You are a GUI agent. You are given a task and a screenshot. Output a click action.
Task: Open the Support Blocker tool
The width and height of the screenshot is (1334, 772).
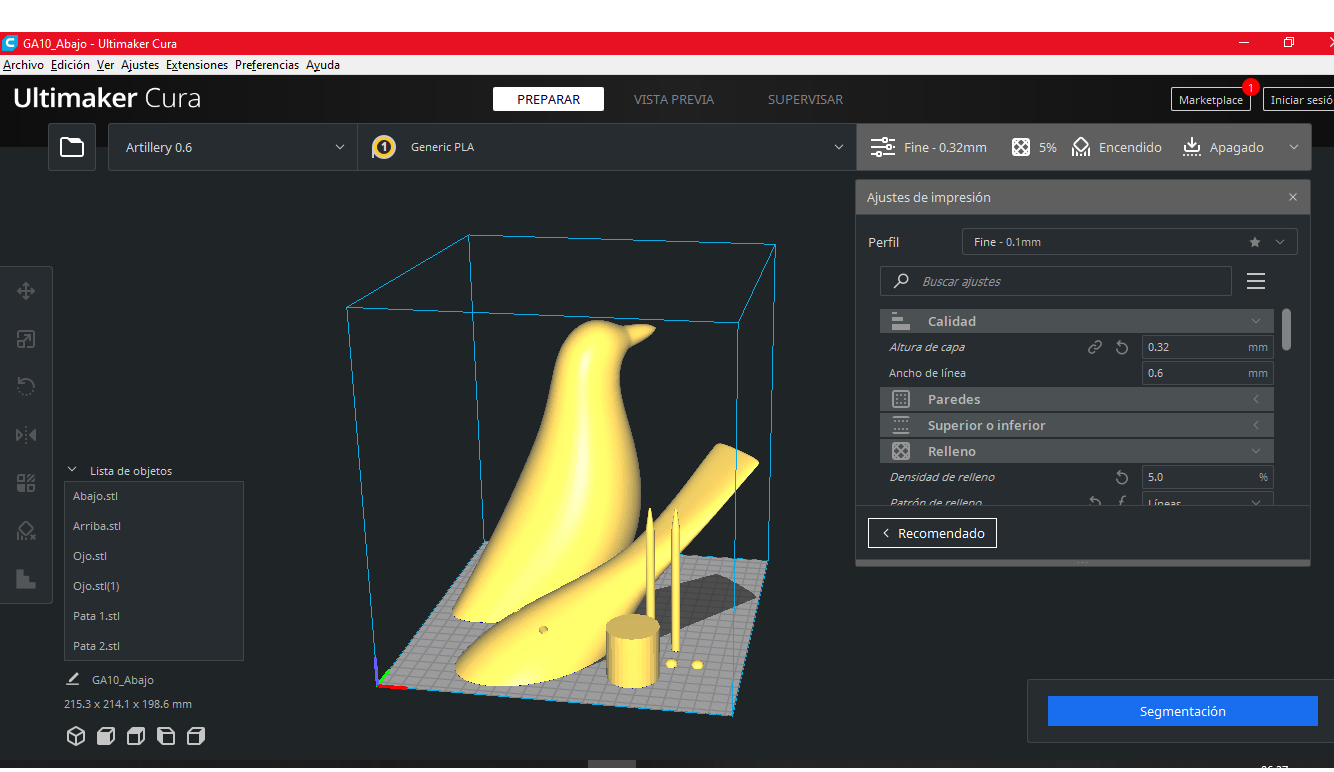[26, 531]
